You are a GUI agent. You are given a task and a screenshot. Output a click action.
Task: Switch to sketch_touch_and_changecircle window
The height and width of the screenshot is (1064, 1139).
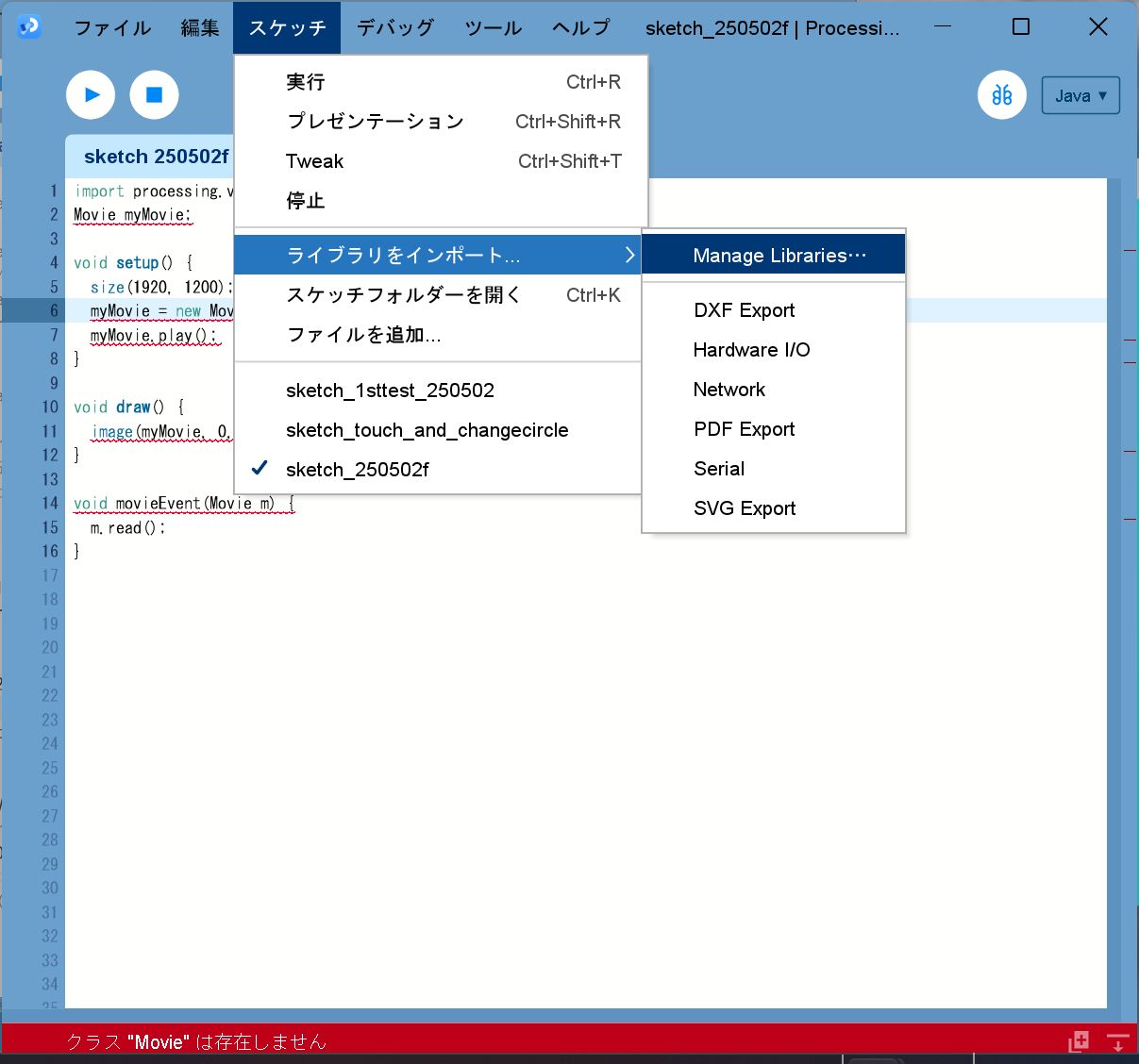(438, 430)
